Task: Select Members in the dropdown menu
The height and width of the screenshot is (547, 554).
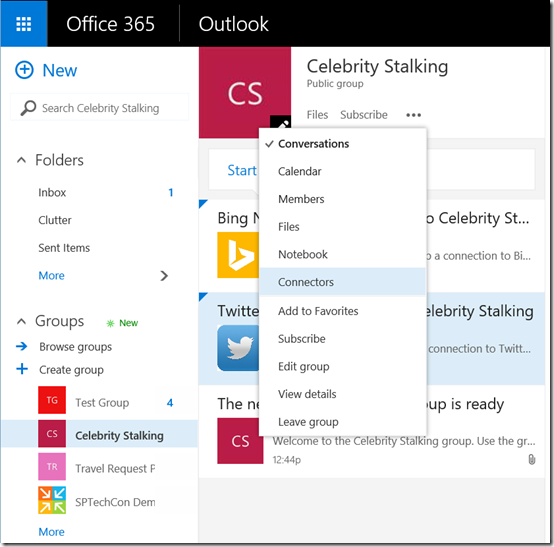Action: (342, 199)
